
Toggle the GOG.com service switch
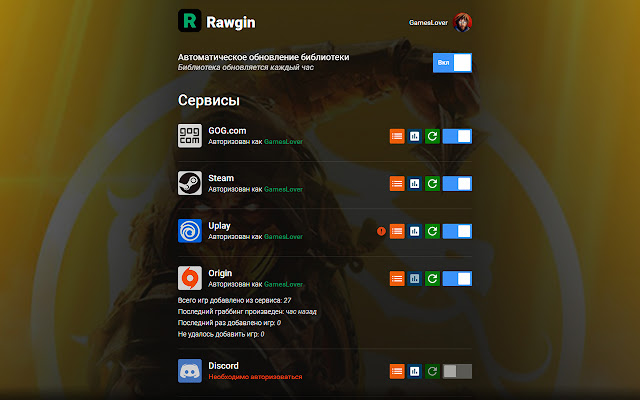pos(457,136)
